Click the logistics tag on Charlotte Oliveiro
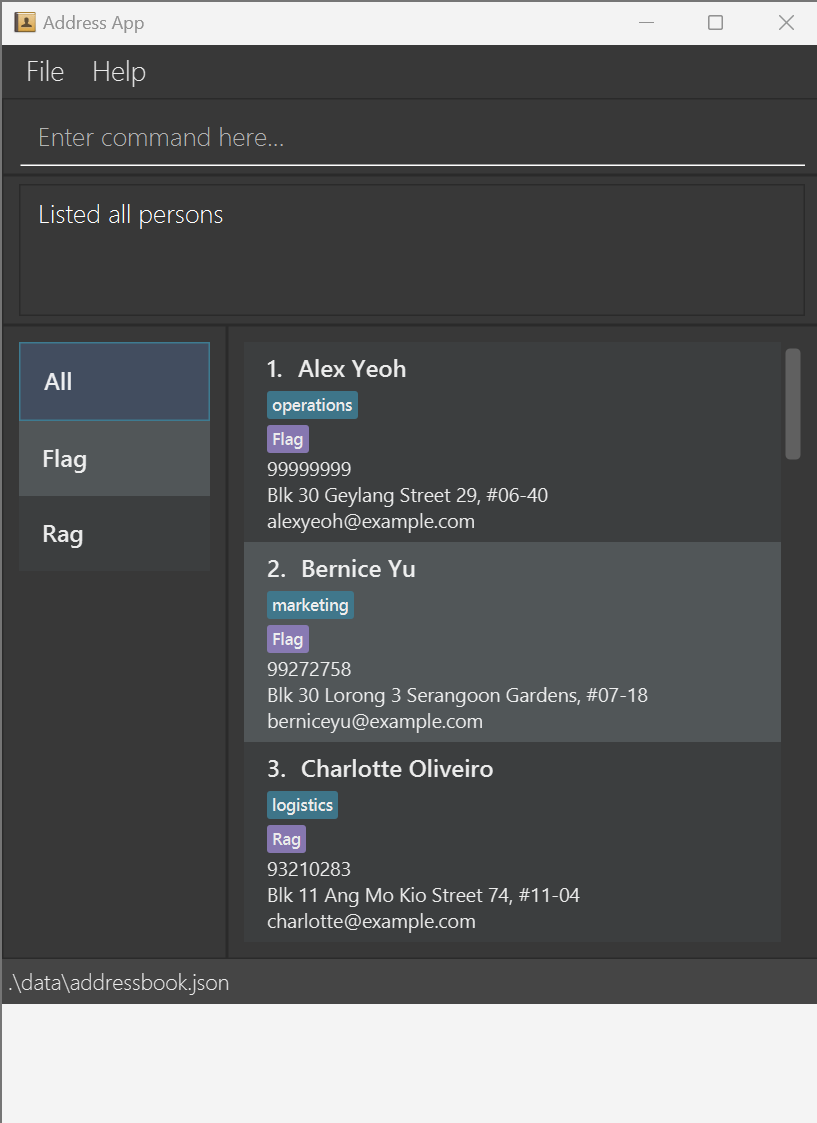Screen dimensions: 817x1123 [x=302, y=805]
